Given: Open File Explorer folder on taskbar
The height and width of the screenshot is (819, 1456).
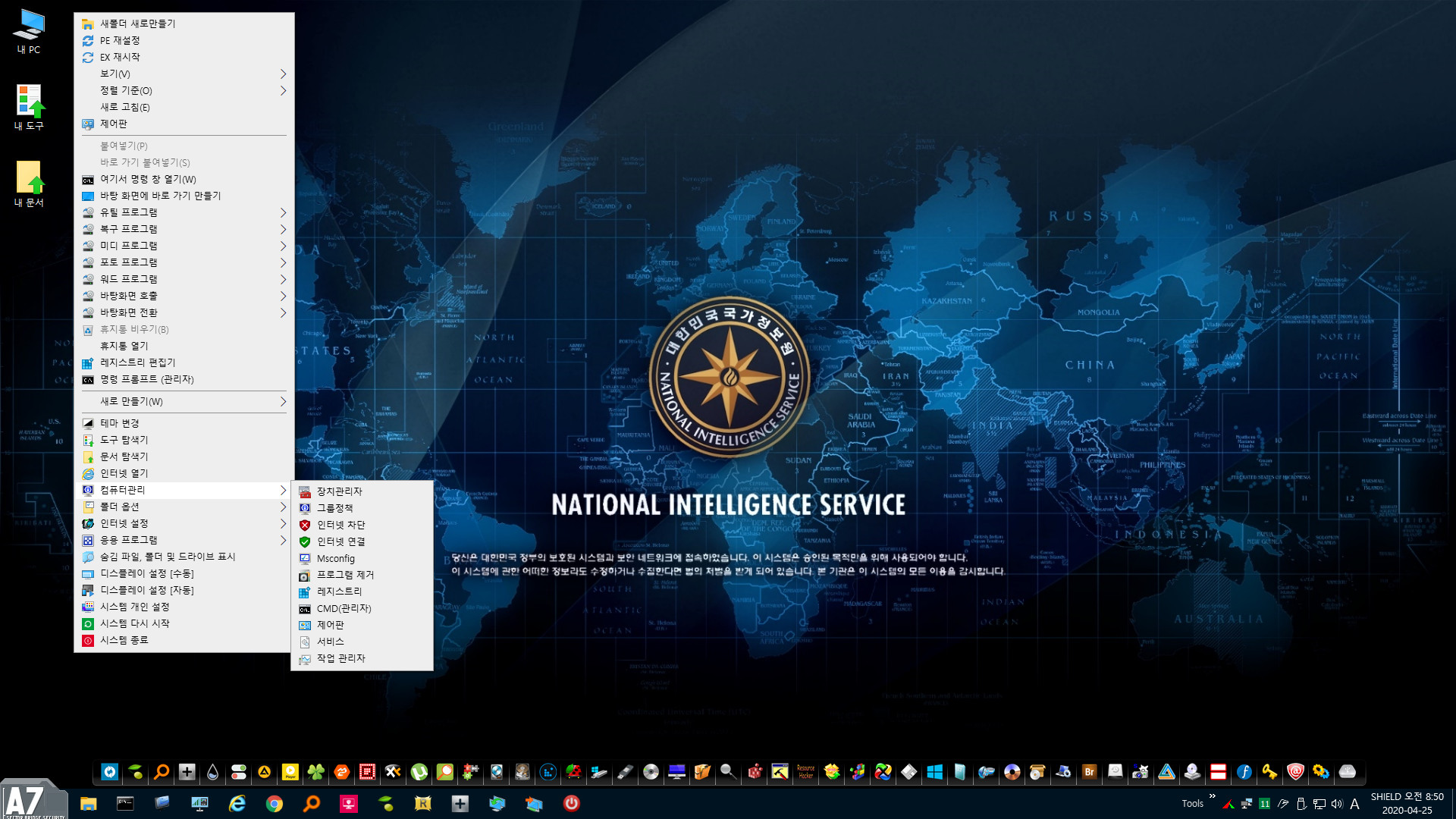Looking at the screenshot, I should tap(89, 804).
